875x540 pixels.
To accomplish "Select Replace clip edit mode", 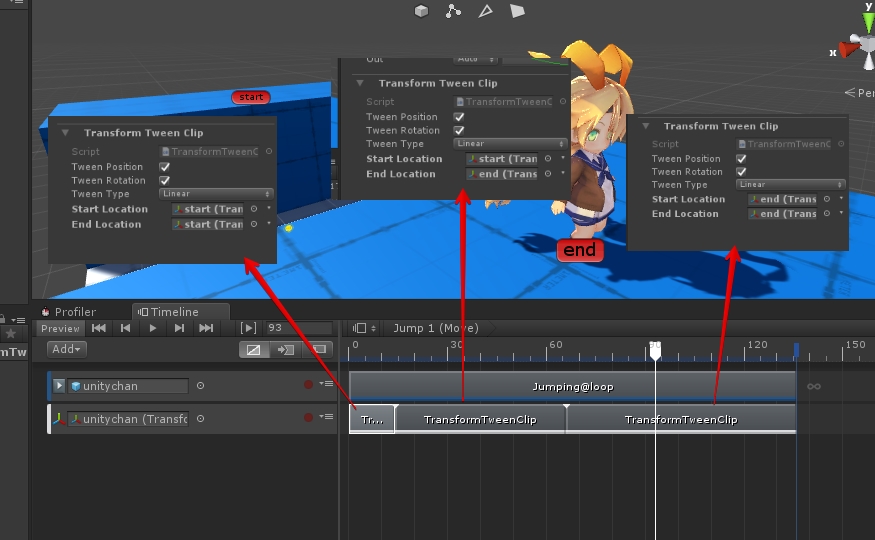I will [318, 350].
